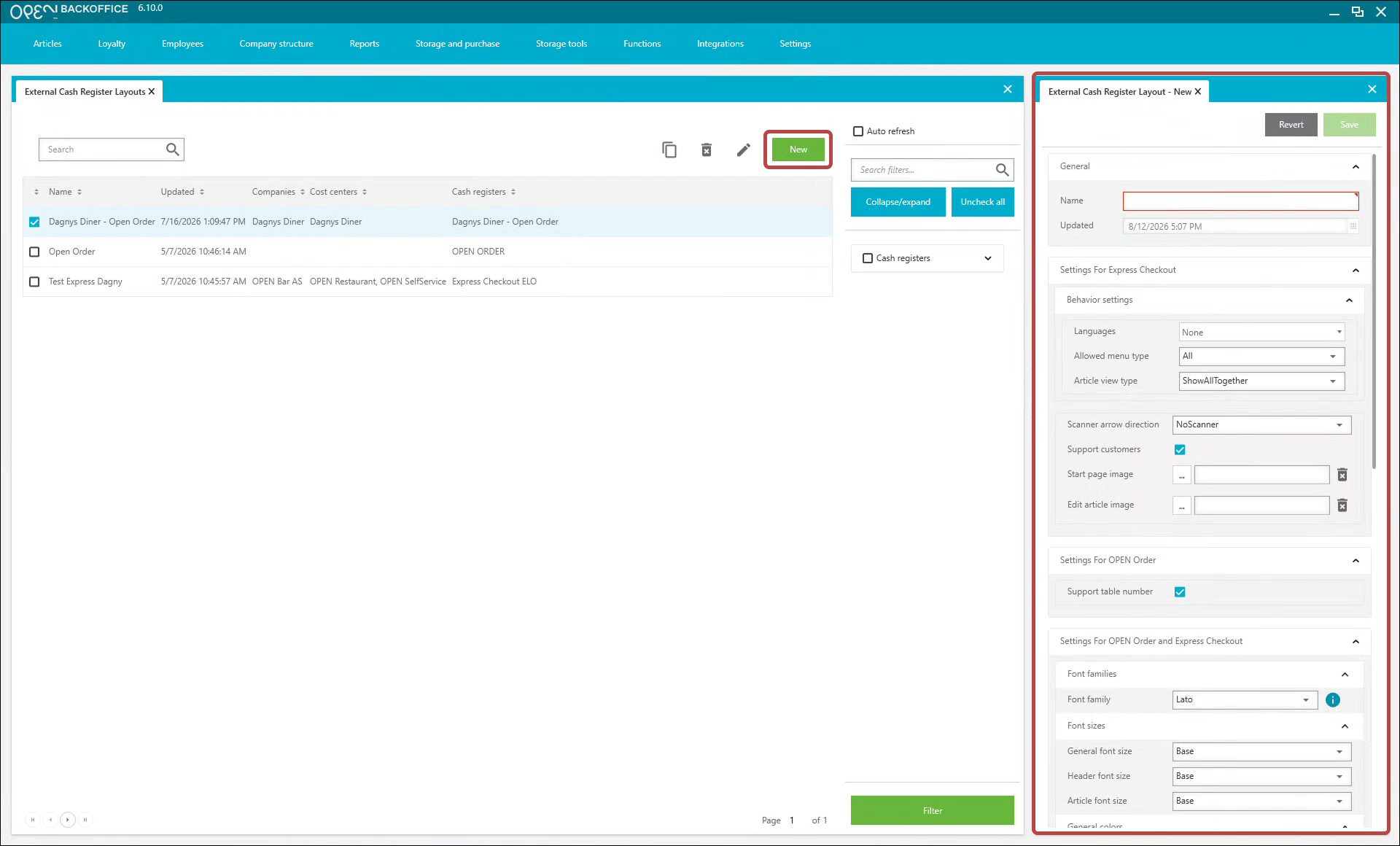The width and height of the screenshot is (1400, 846).
Task: Click the Revert button
Action: [x=1291, y=125]
